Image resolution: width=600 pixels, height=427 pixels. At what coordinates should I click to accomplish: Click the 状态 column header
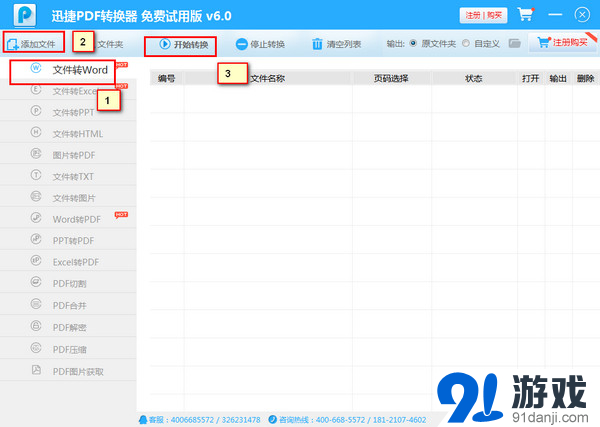(x=473, y=78)
